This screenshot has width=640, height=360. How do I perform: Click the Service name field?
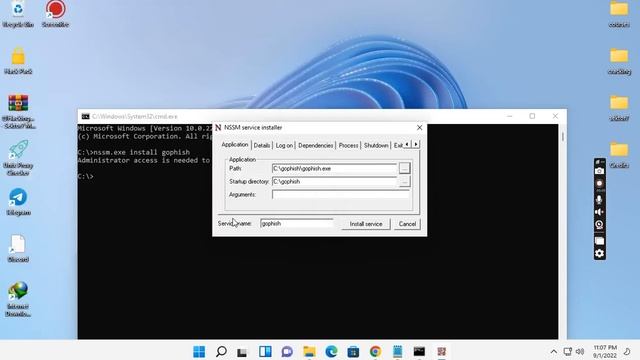tap(297, 223)
